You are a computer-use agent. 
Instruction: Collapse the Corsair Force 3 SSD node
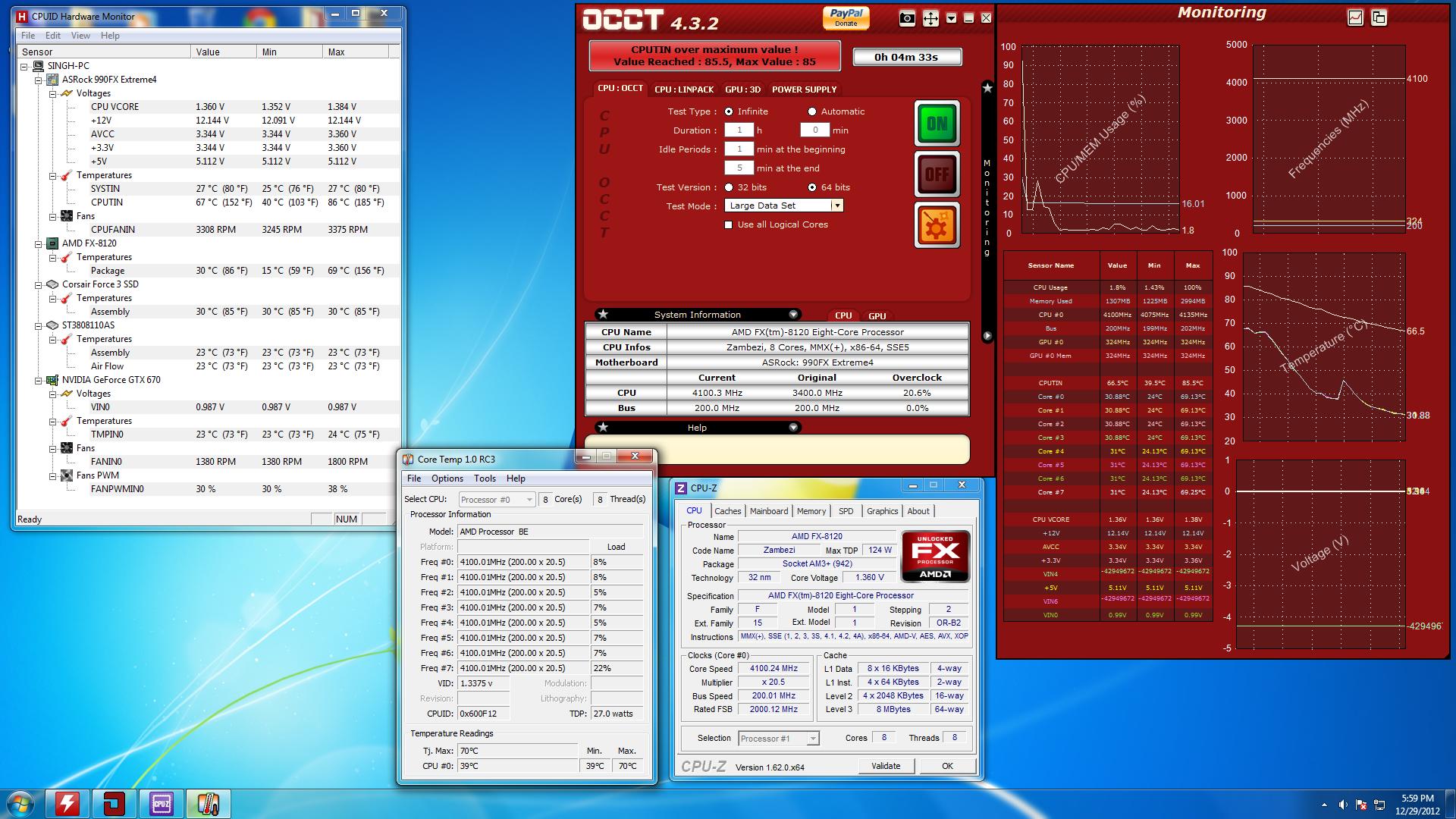[39, 284]
